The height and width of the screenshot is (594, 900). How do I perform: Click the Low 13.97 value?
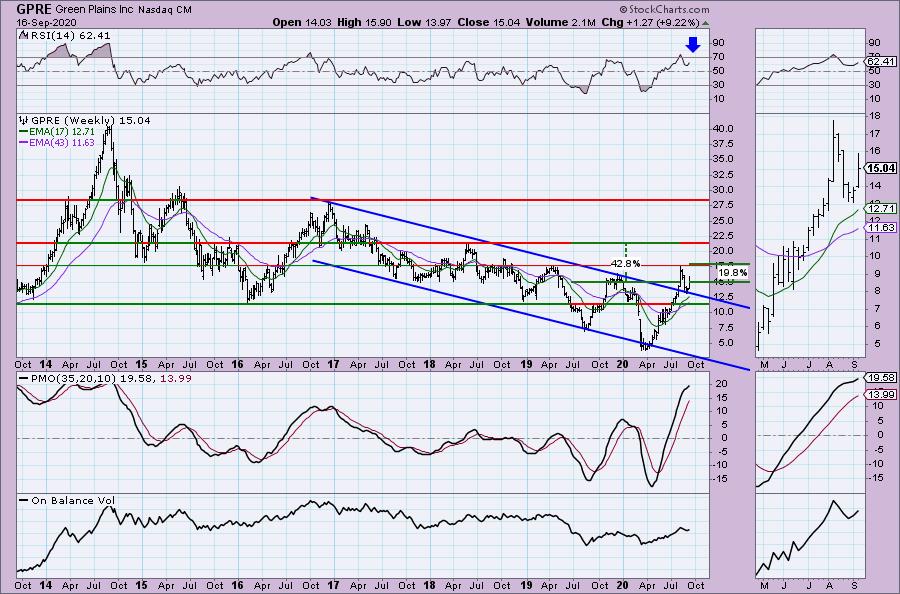[425, 22]
